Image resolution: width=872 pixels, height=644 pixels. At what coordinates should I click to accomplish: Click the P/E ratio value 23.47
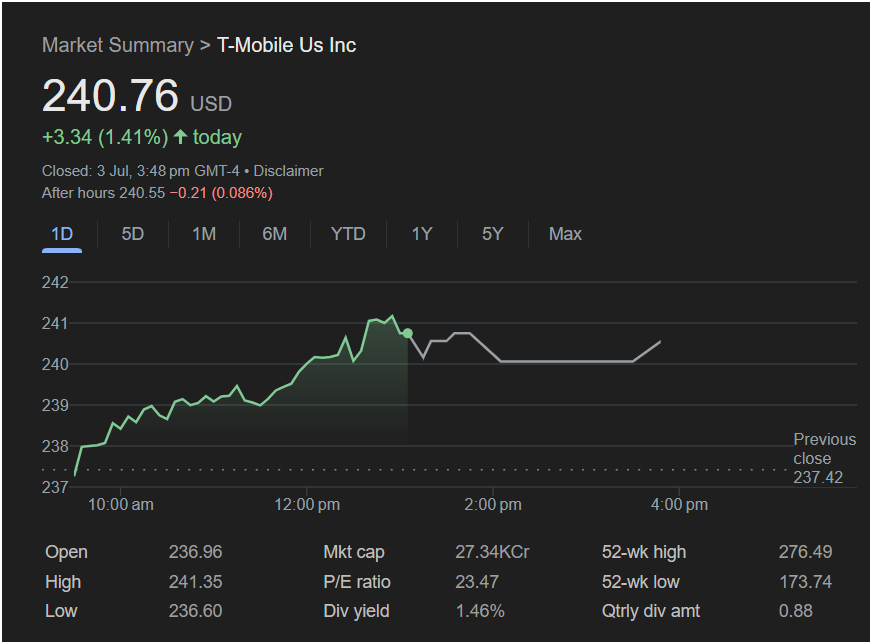coord(477,582)
